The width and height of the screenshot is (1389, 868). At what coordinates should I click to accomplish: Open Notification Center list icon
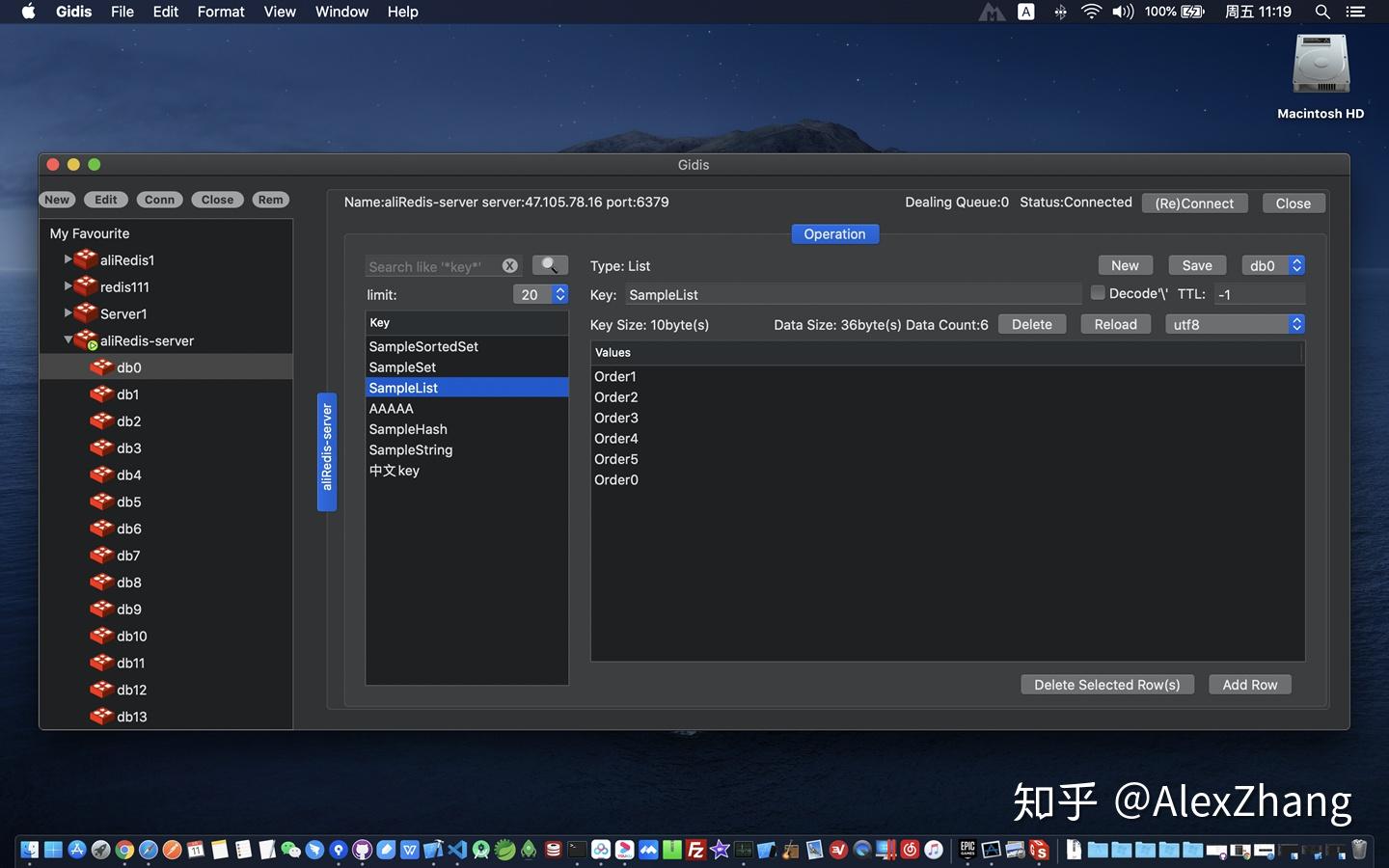(x=1355, y=12)
